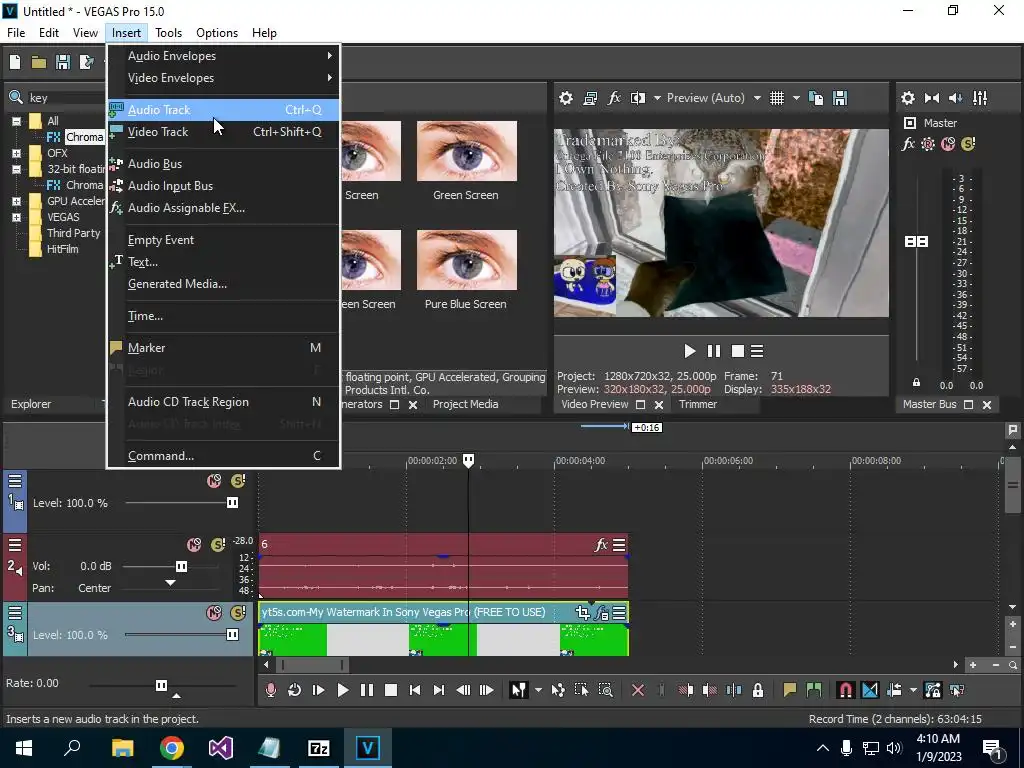This screenshot has height=768, width=1024.
Task: Save preview snapshot to file icon
Action: pyautogui.click(x=840, y=98)
